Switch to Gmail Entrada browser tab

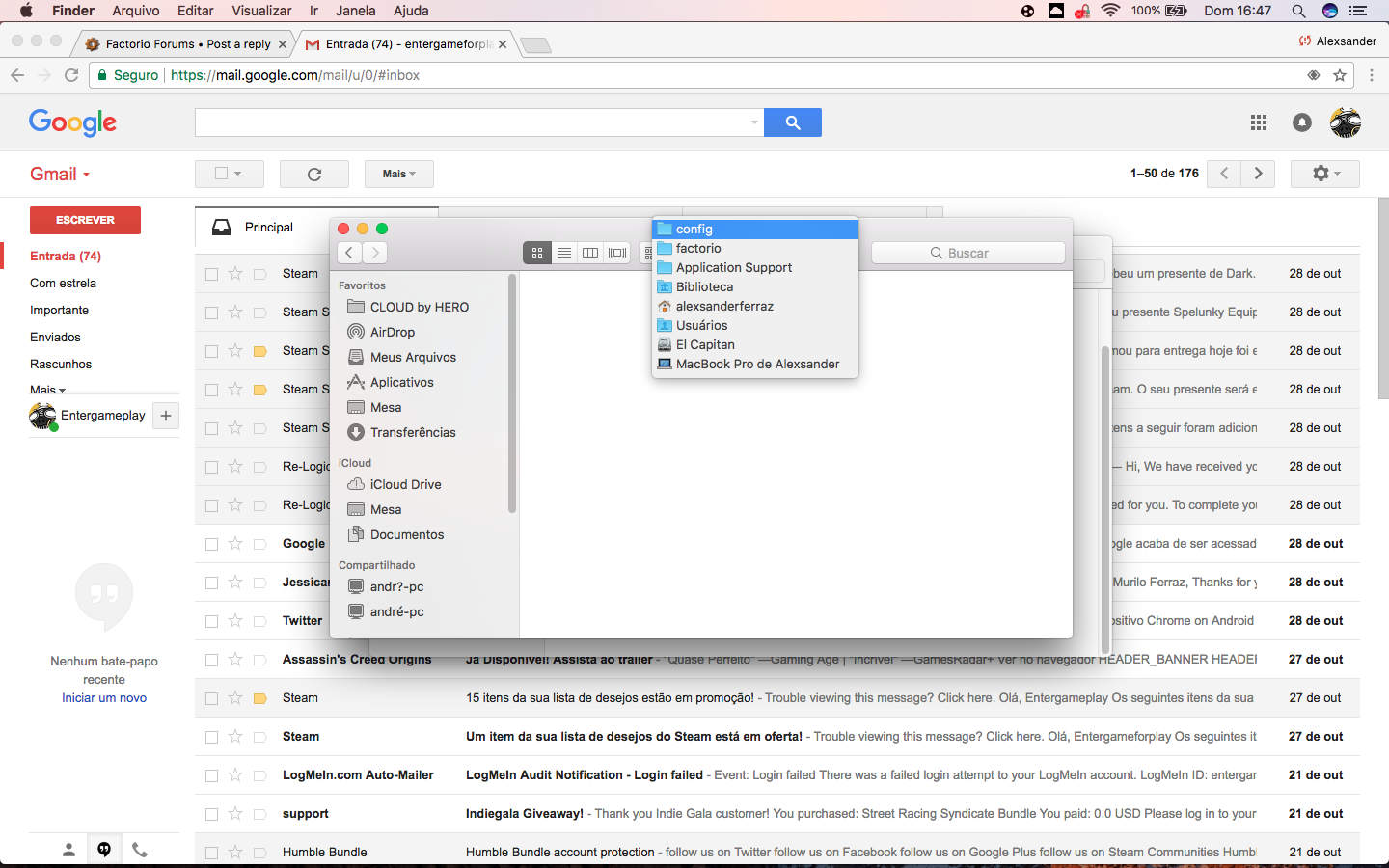(x=408, y=44)
